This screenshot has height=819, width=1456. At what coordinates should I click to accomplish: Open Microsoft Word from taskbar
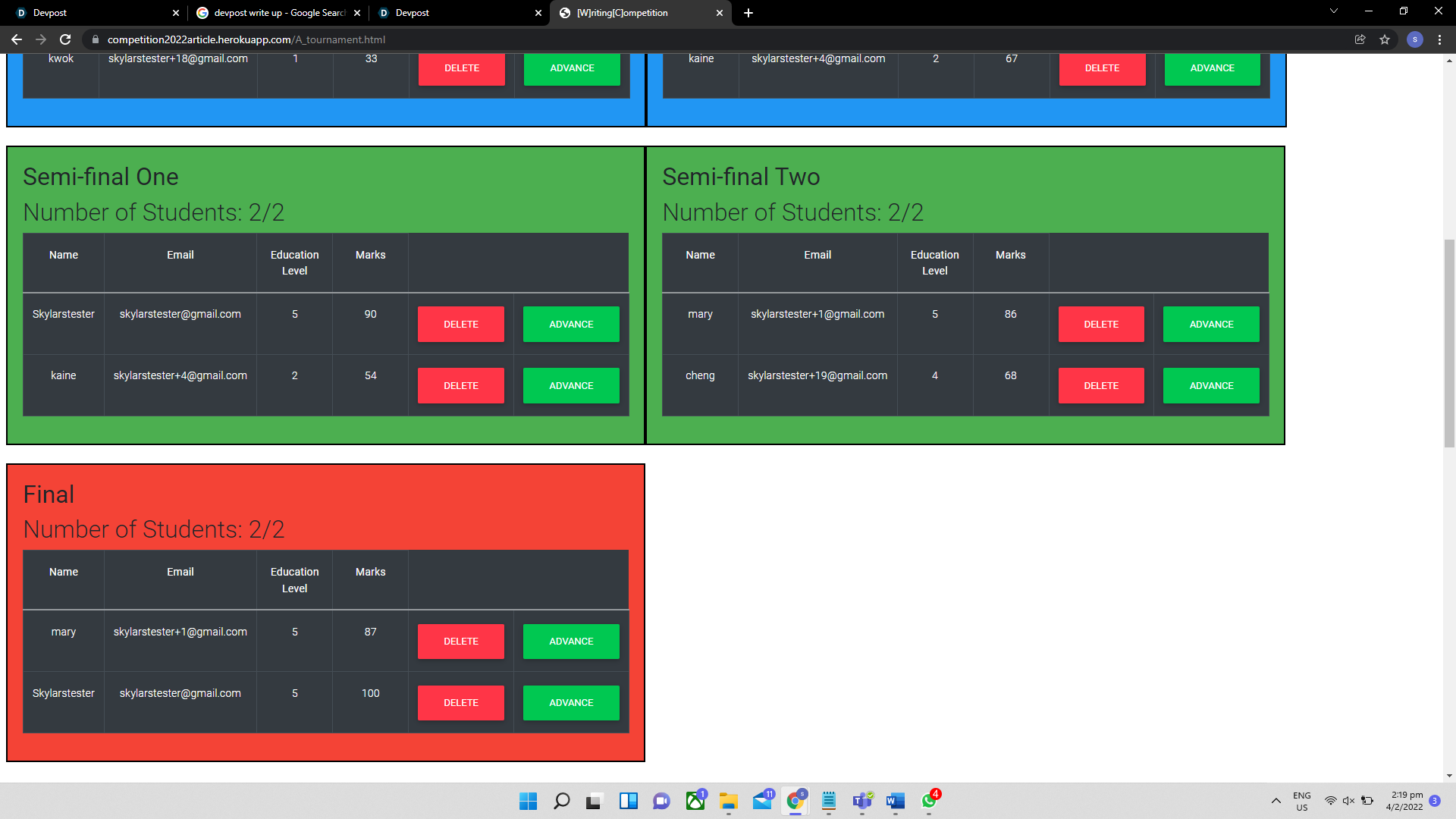tap(896, 801)
